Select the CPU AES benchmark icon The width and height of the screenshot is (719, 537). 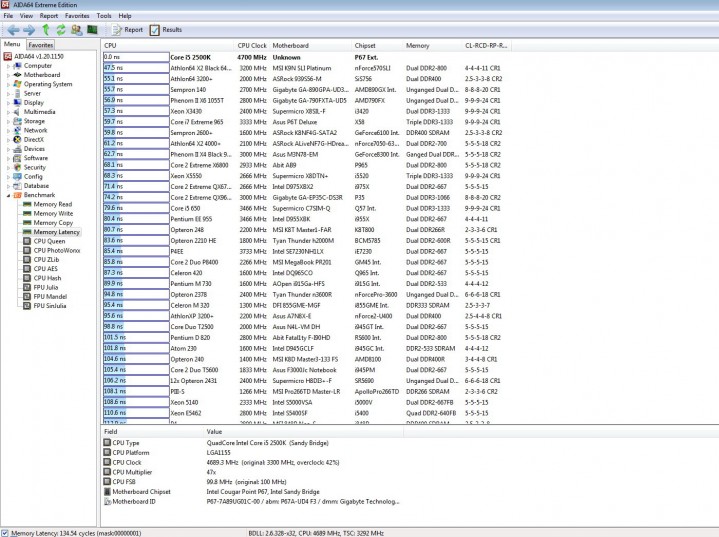(x=27, y=269)
